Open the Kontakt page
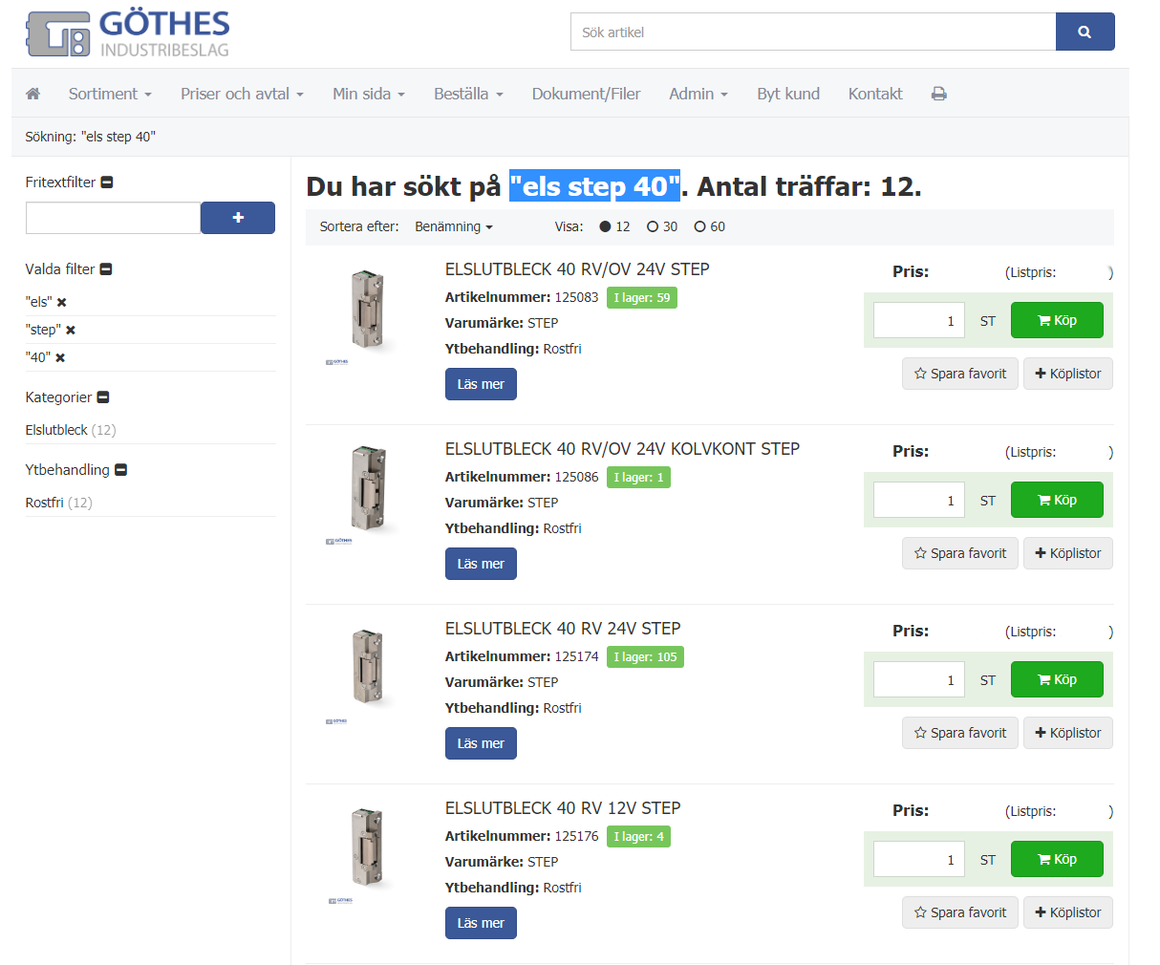The height and width of the screenshot is (965, 1160). (875, 94)
